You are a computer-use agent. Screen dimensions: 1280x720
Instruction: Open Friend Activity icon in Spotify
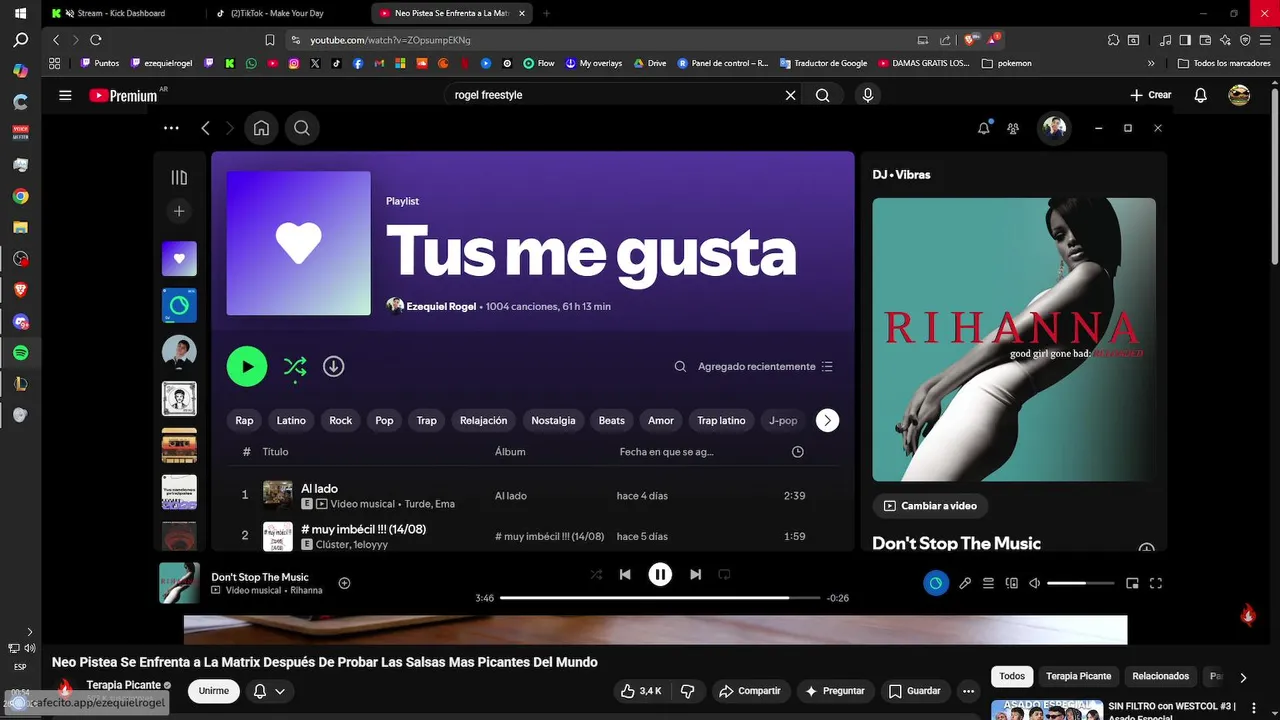[x=1013, y=128]
